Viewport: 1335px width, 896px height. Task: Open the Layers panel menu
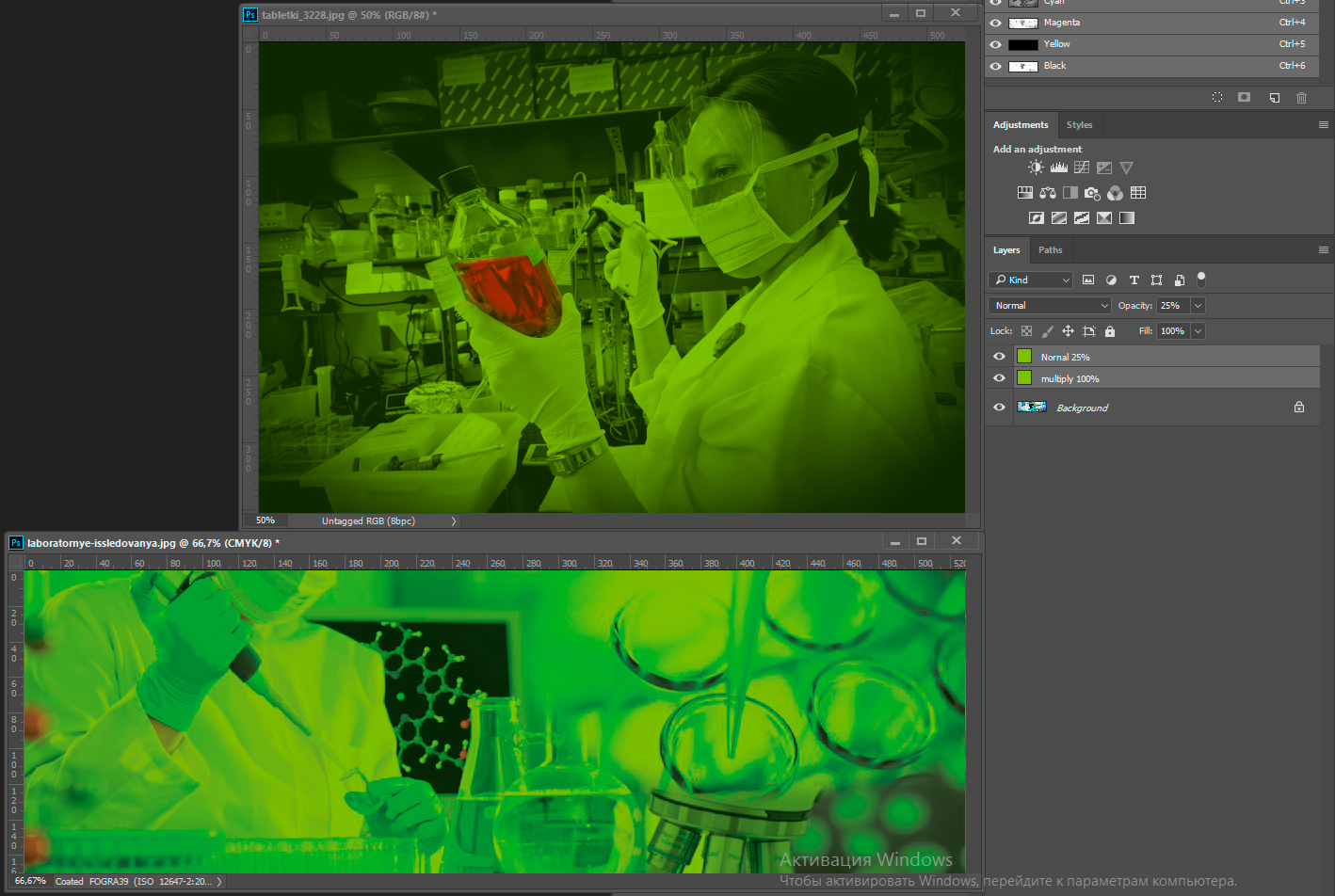(1323, 249)
